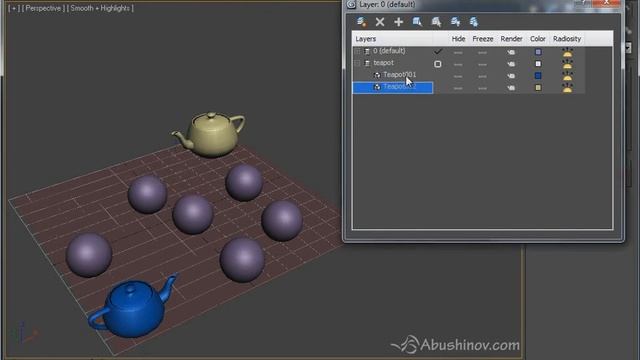The image size is (640, 360).
Task: Open the blue color swatch for Teapot001
Action: pyautogui.click(x=538, y=76)
